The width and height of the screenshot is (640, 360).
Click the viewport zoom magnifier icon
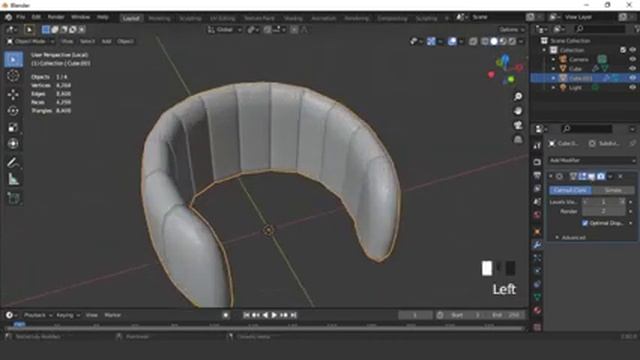(x=518, y=96)
